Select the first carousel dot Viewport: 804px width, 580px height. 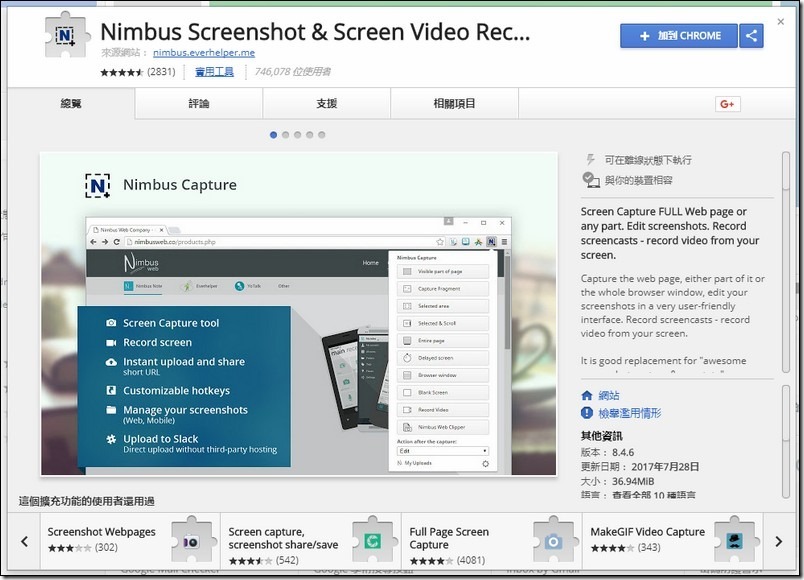[x=273, y=135]
